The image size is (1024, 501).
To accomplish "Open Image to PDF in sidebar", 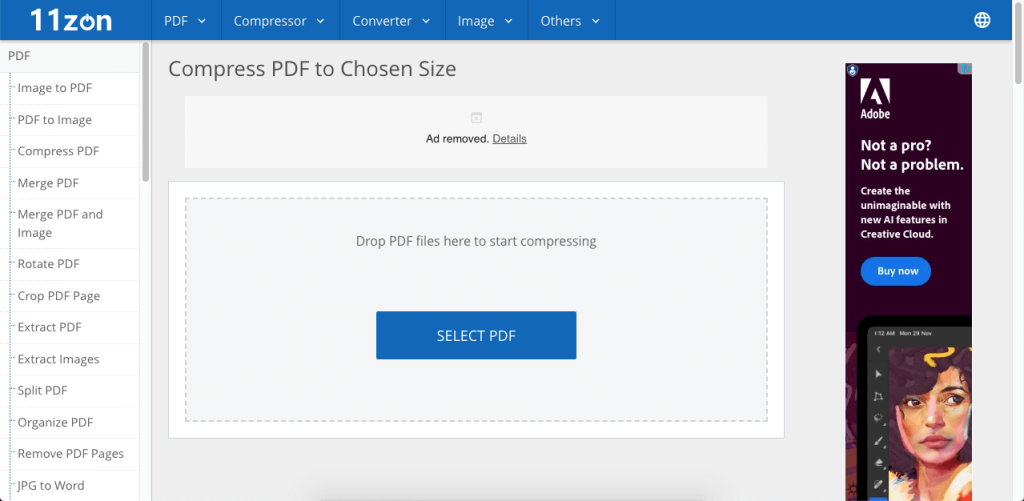I will [54, 88].
